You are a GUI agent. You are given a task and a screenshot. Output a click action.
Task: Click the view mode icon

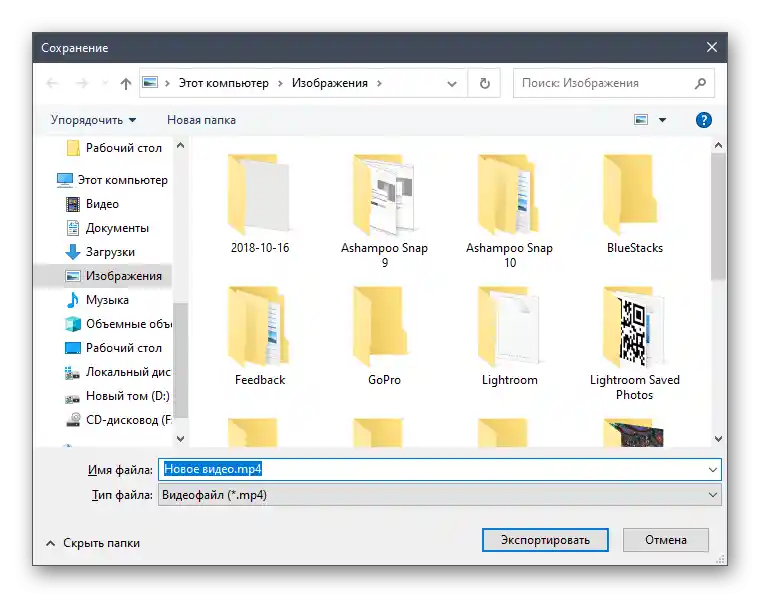pyautogui.click(x=641, y=120)
